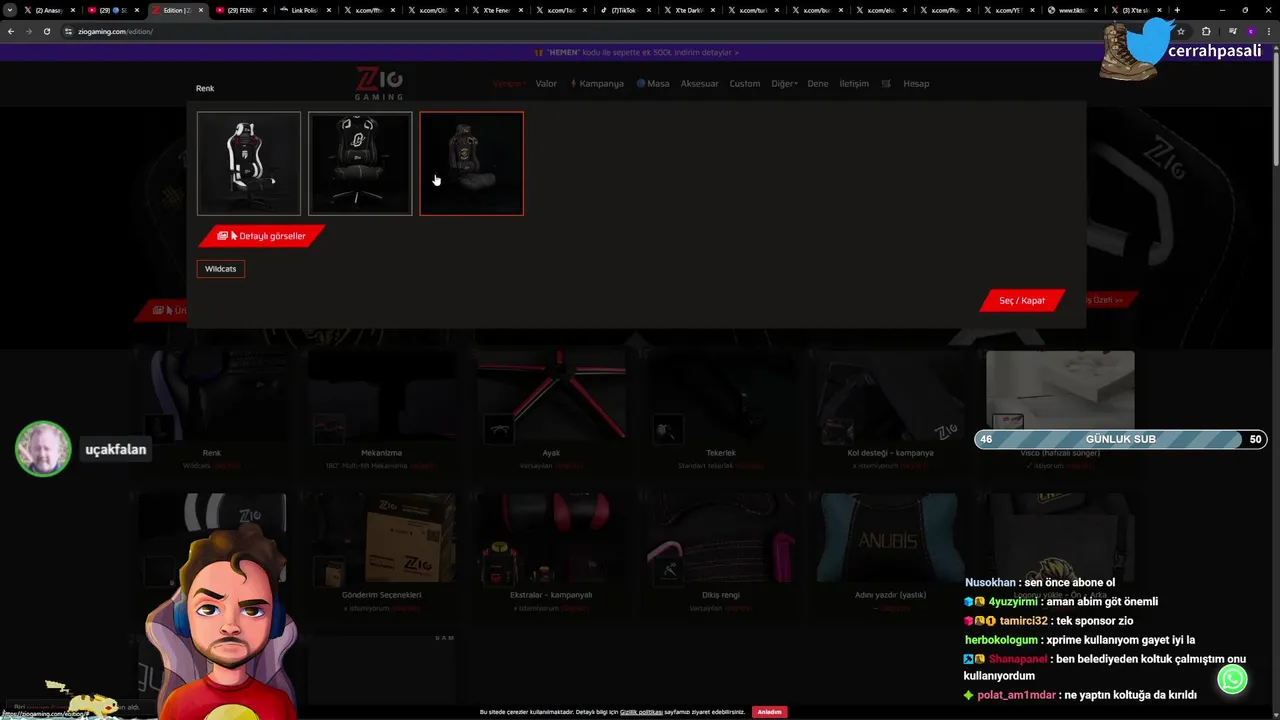Image resolution: width=1280 pixels, height=720 pixels.
Task: Open a new browser tab
Action: click(x=1176, y=10)
